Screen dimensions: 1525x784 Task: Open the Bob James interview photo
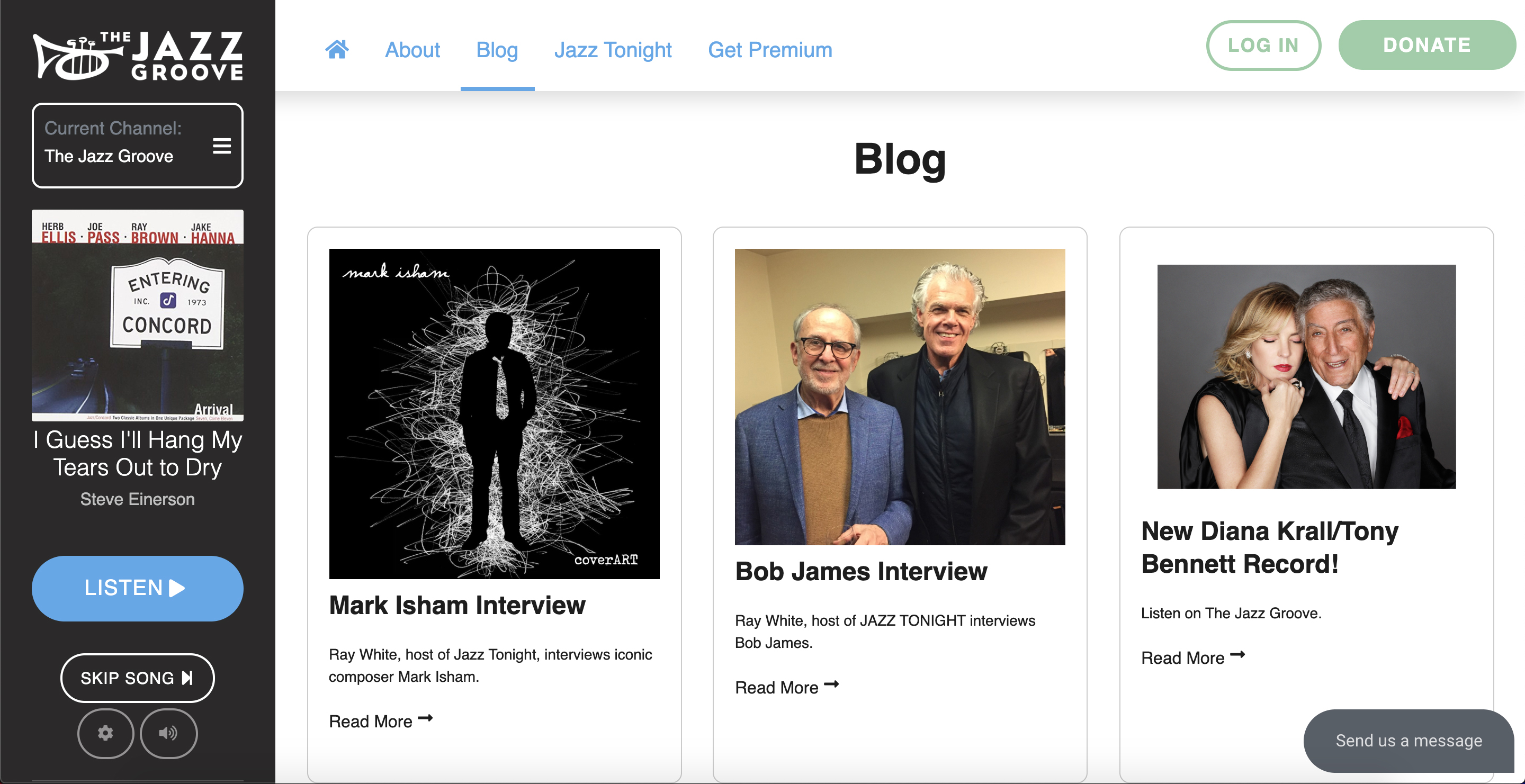tap(899, 396)
